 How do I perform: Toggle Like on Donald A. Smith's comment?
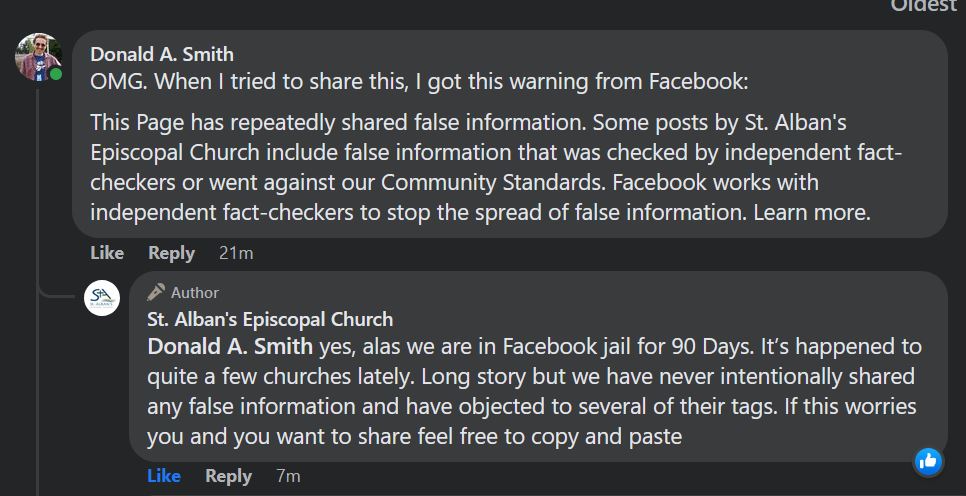click(x=107, y=253)
